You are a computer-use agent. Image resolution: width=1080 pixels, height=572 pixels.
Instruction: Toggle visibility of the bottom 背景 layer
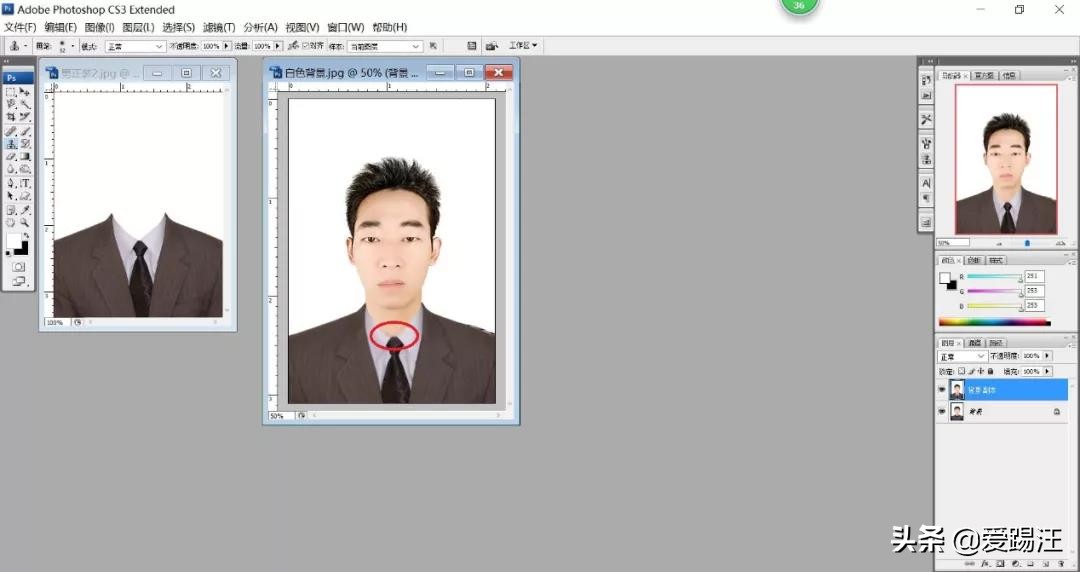[x=942, y=412]
